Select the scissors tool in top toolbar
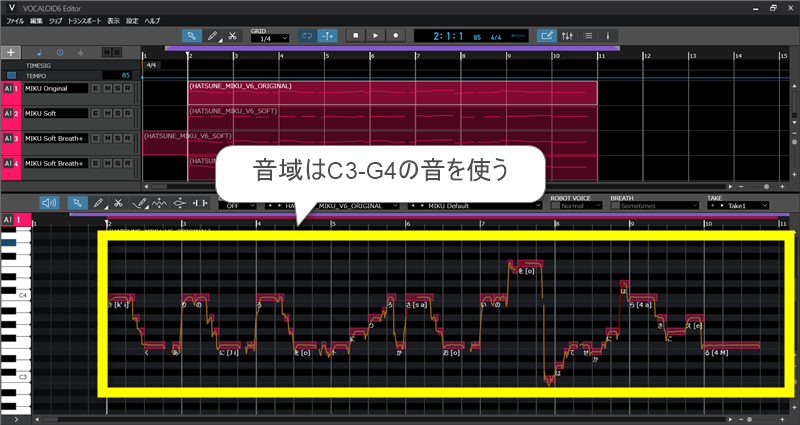Viewport: 800px width, 425px height. [x=232, y=36]
